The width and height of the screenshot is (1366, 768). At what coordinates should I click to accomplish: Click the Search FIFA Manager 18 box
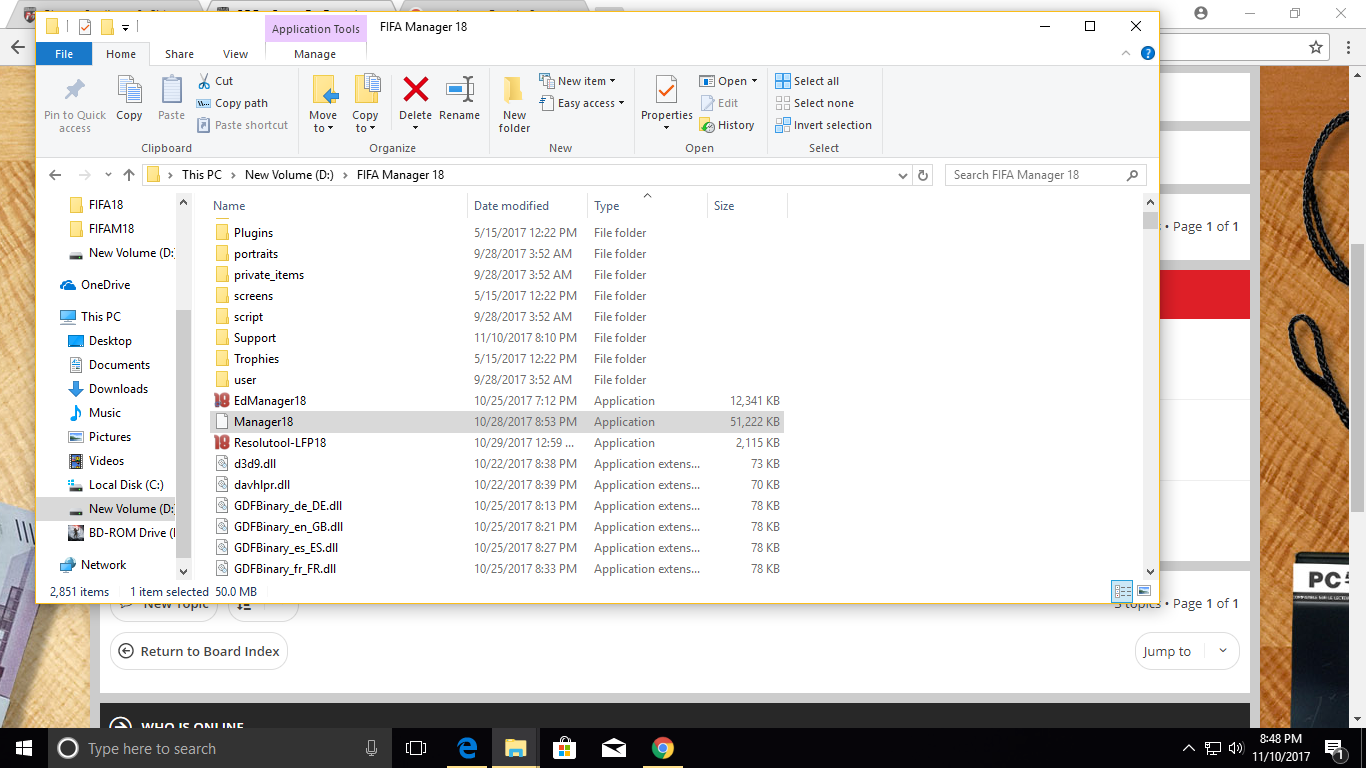point(1046,175)
